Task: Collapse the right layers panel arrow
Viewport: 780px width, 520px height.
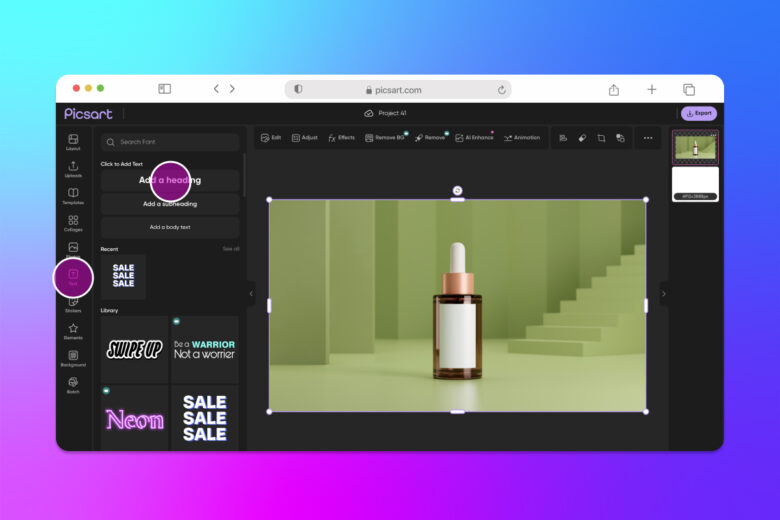Action: pos(664,294)
